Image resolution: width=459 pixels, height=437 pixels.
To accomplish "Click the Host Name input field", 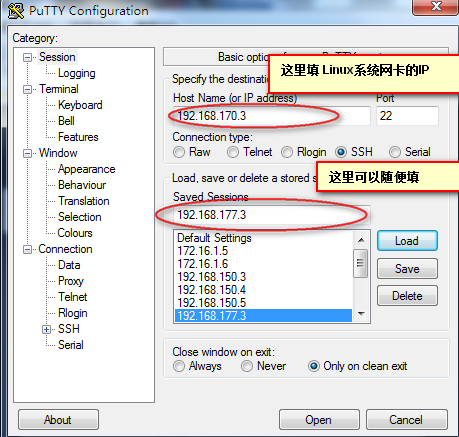I will coord(272,116).
